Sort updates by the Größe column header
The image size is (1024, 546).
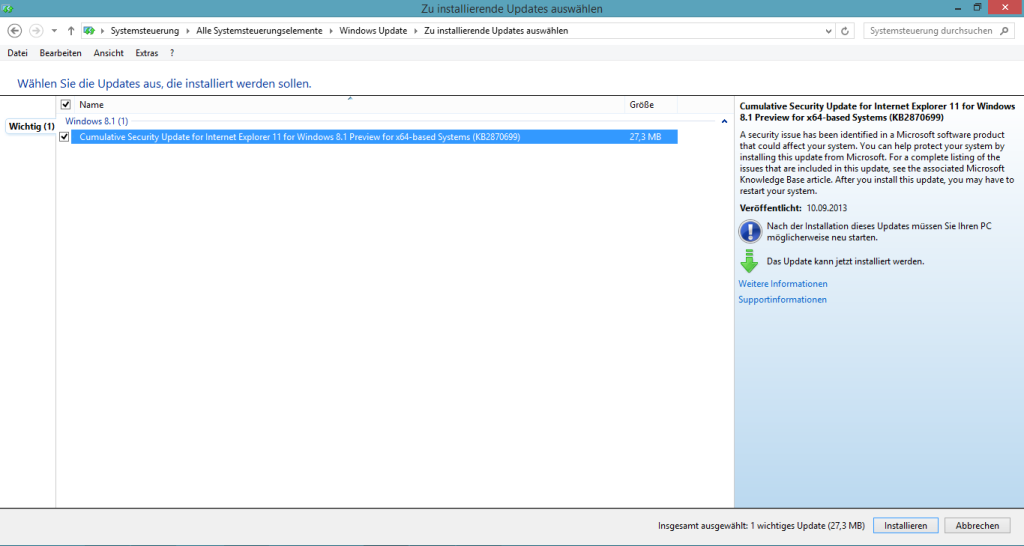point(641,104)
